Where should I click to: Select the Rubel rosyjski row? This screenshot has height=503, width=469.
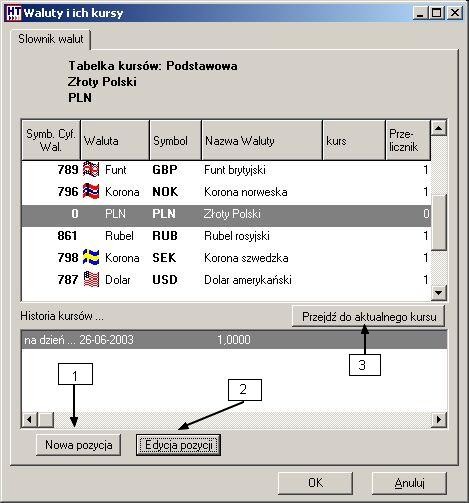[226, 236]
